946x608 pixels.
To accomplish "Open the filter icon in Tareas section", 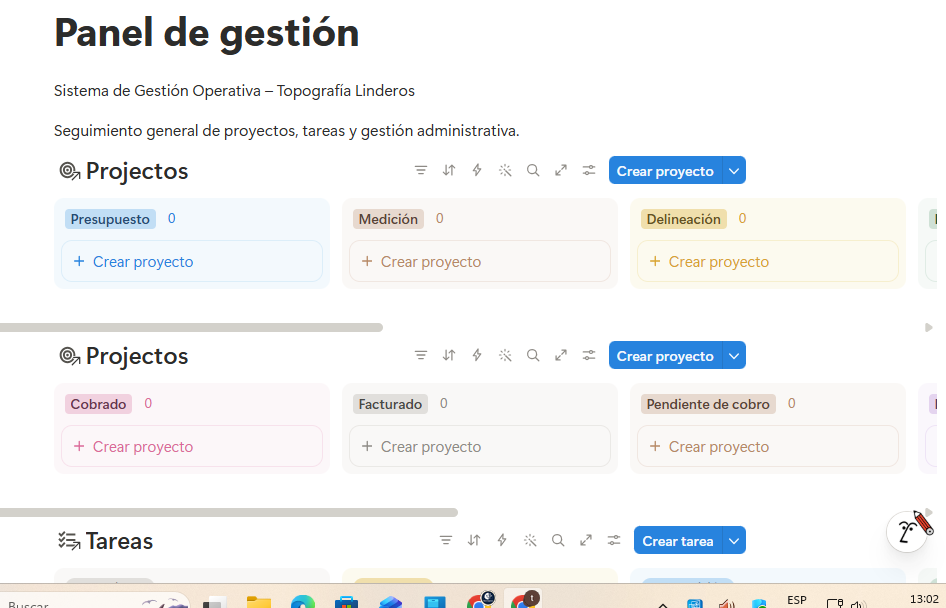I will (x=446, y=540).
